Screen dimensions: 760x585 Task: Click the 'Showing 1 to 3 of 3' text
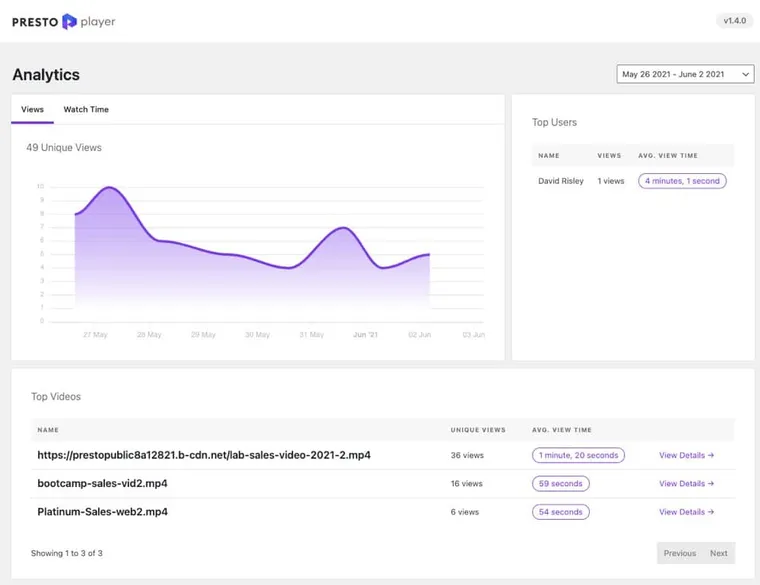[x=67, y=553]
